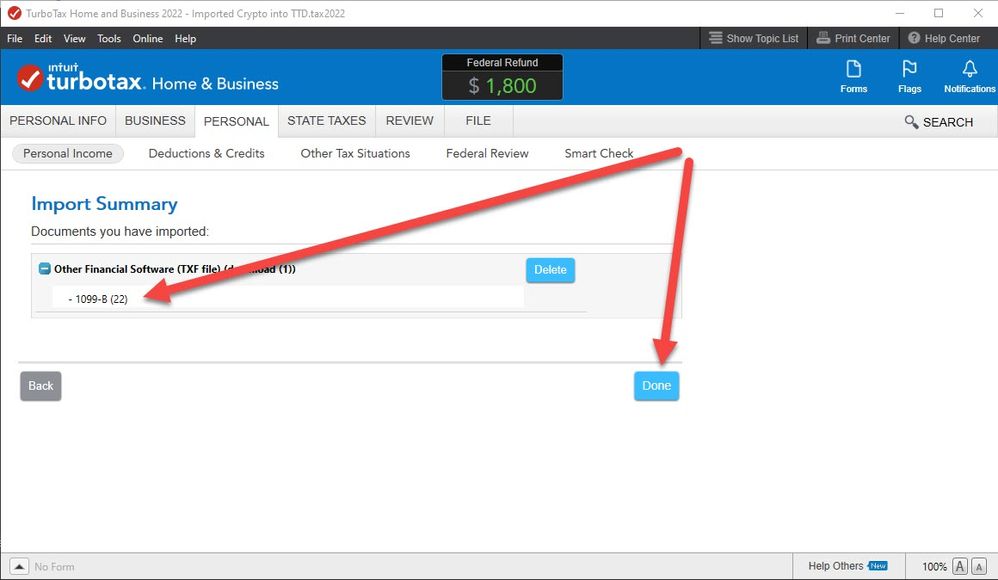Open the Forms icon
The width and height of the screenshot is (998, 580).
point(853,76)
